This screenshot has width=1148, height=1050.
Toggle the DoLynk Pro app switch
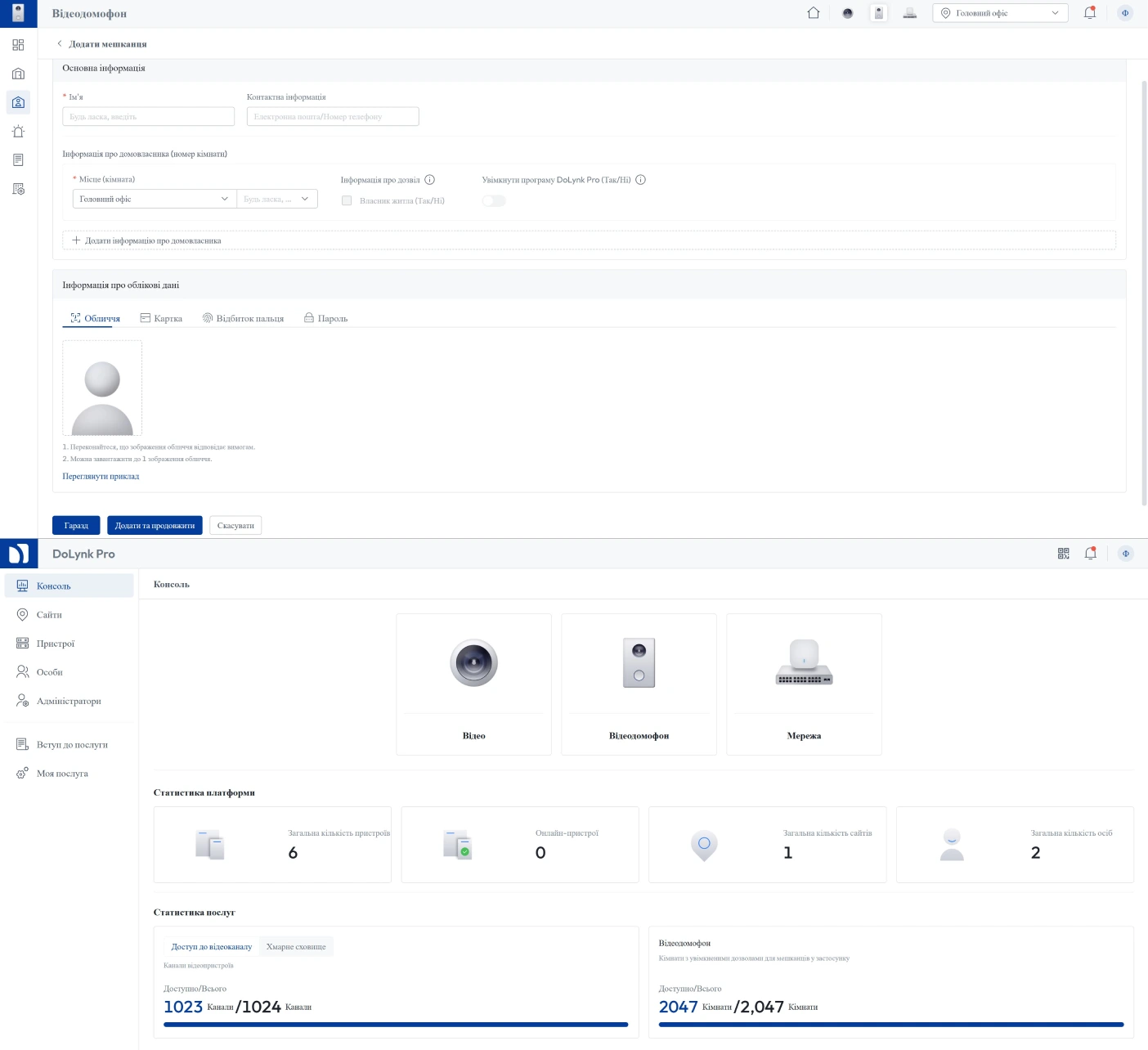coord(494,200)
